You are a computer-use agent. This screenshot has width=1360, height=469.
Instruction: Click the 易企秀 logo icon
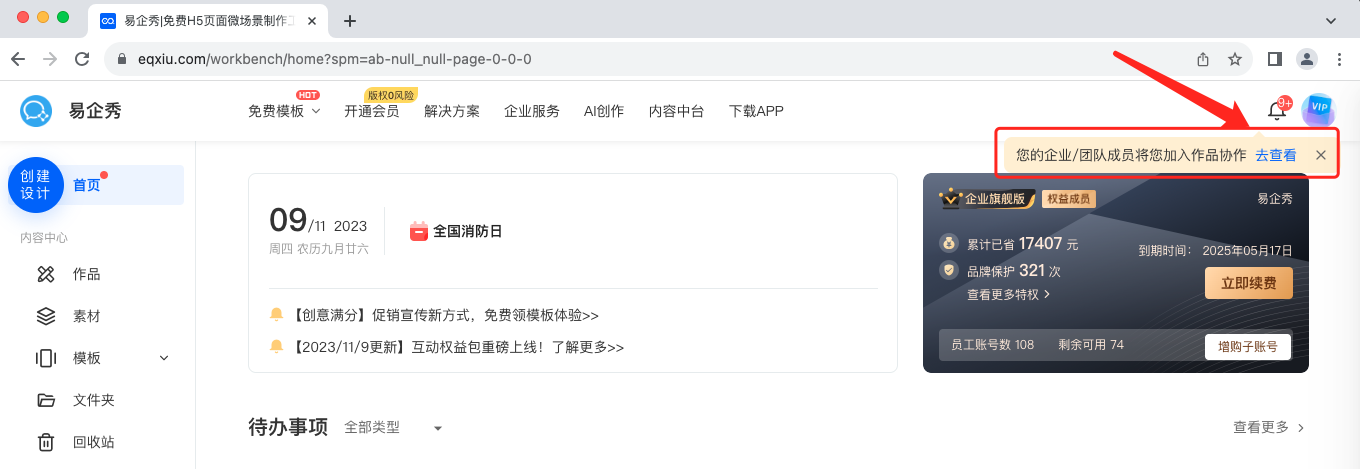coord(37,111)
